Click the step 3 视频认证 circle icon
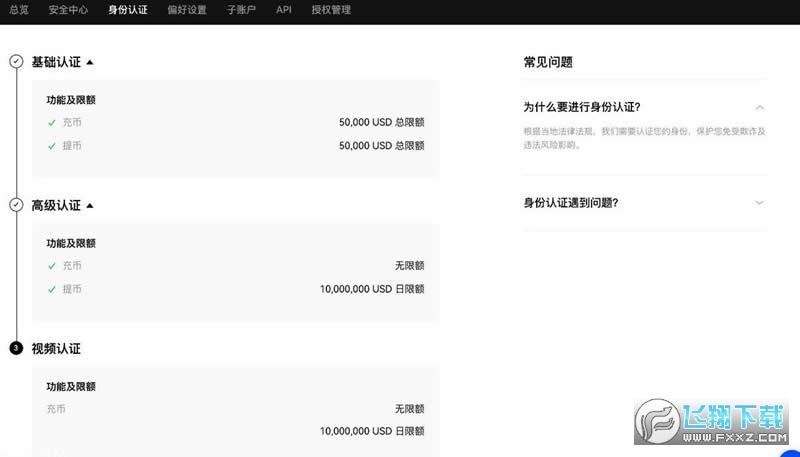 pyautogui.click(x=16, y=349)
